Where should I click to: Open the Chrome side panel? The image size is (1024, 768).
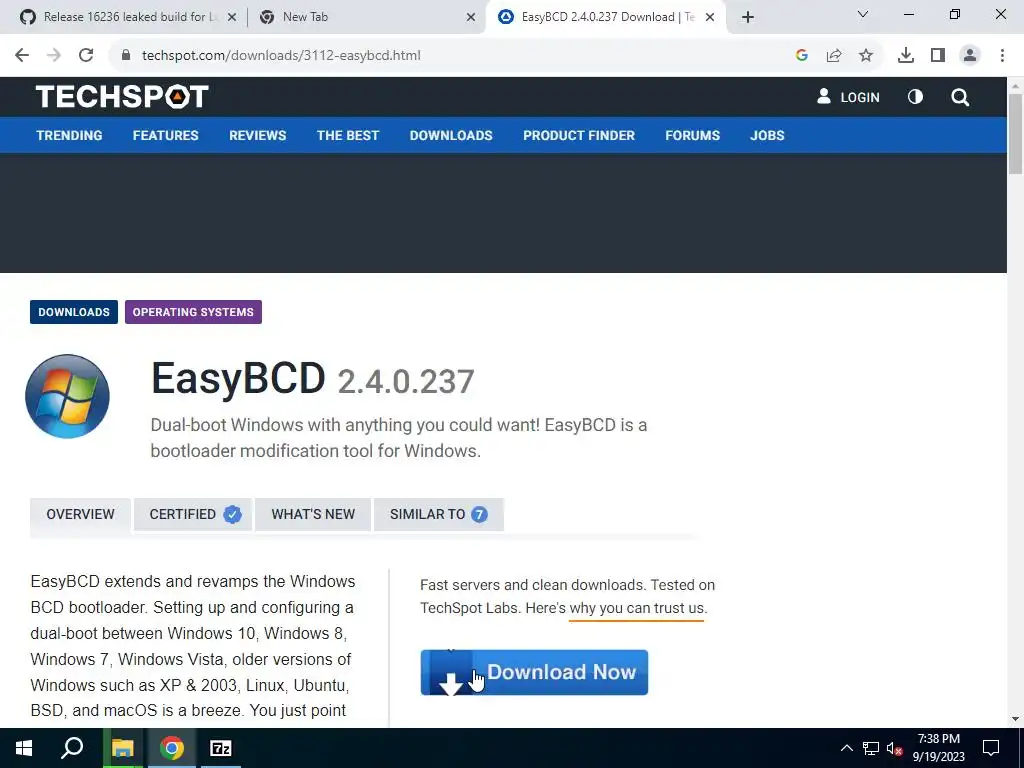[938, 56]
